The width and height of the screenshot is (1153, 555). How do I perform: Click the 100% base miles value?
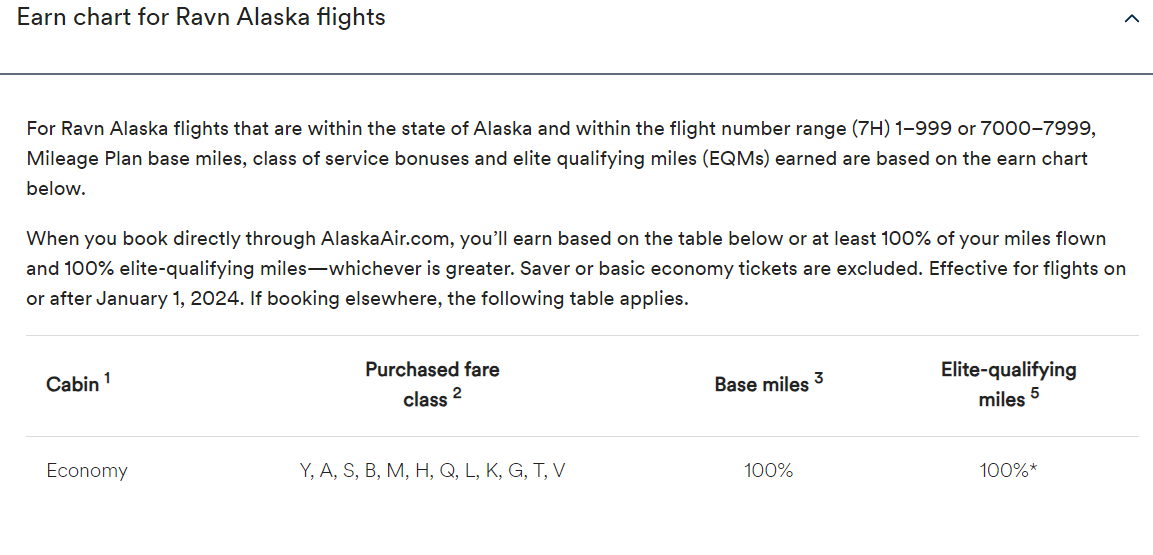click(768, 470)
